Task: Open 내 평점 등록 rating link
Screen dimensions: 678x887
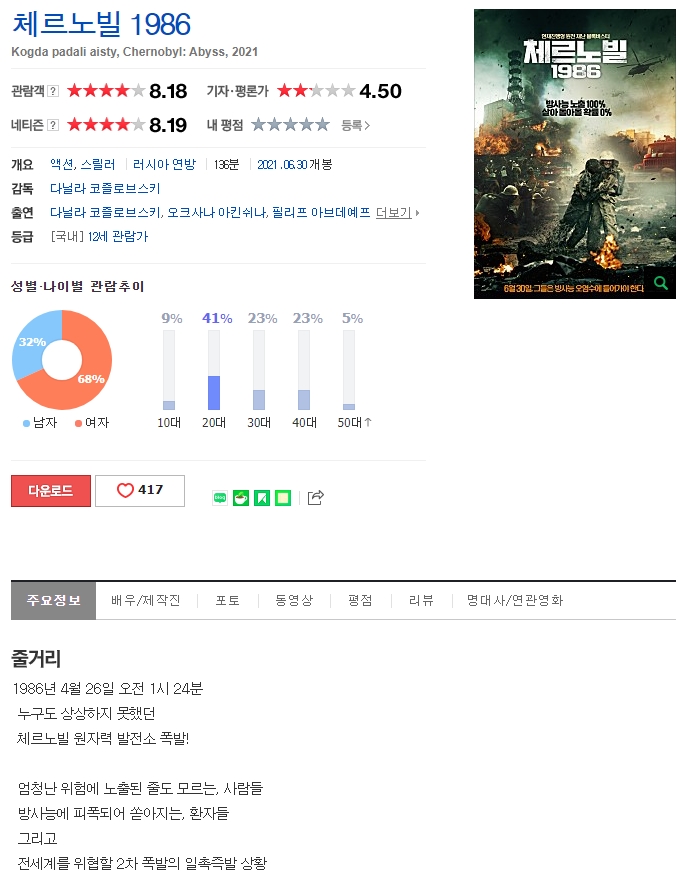Action: pos(355,125)
